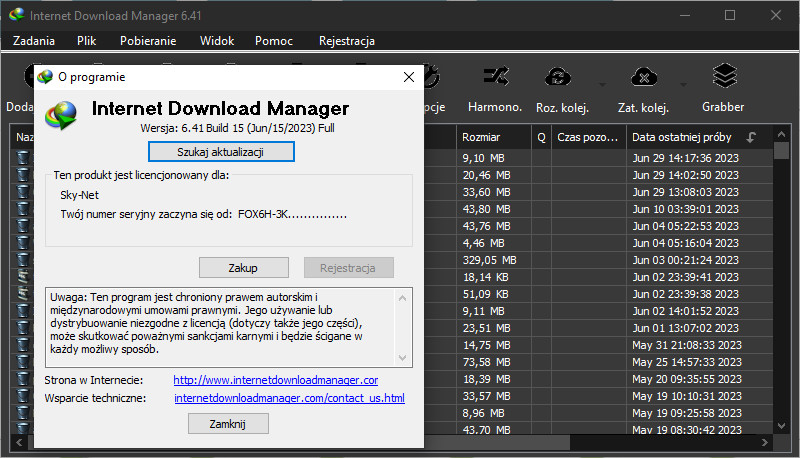Select the row sized 20,46 MB
The image size is (800, 458).
[392, 175]
